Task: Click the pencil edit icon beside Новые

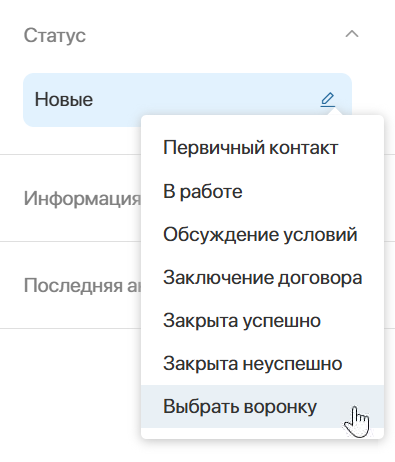Action: click(x=327, y=100)
